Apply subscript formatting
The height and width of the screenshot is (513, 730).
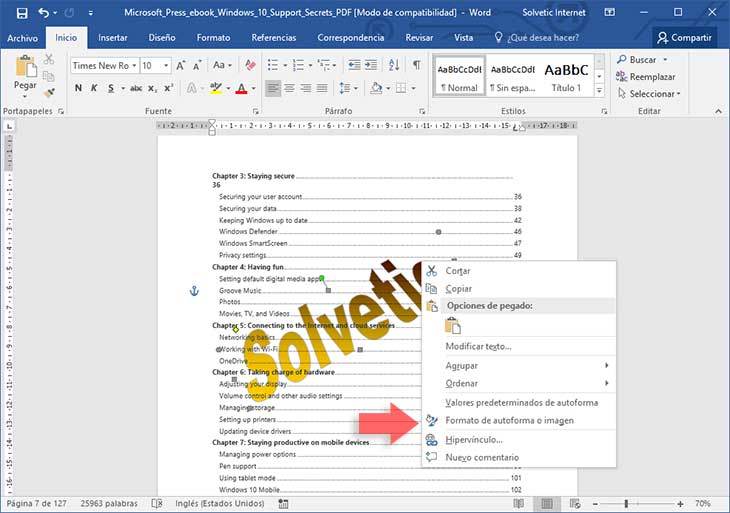(x=152, y=88)
